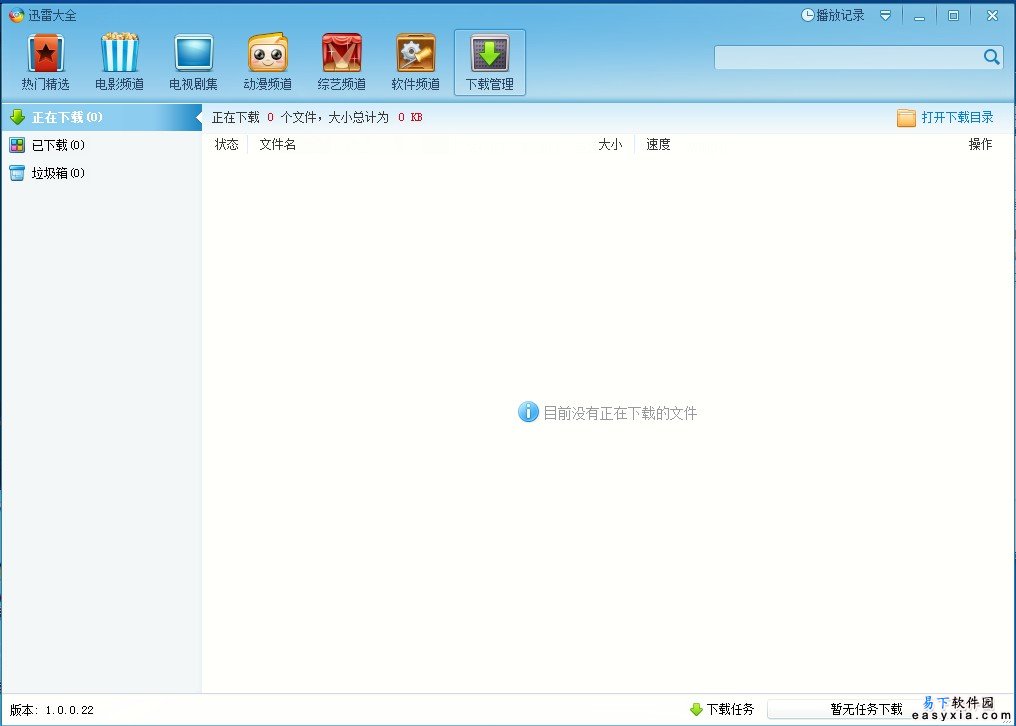Select 垃圾箱 (0) in sidebar
This screenshot has height=726, width=1016.
[x=102, y=173]
